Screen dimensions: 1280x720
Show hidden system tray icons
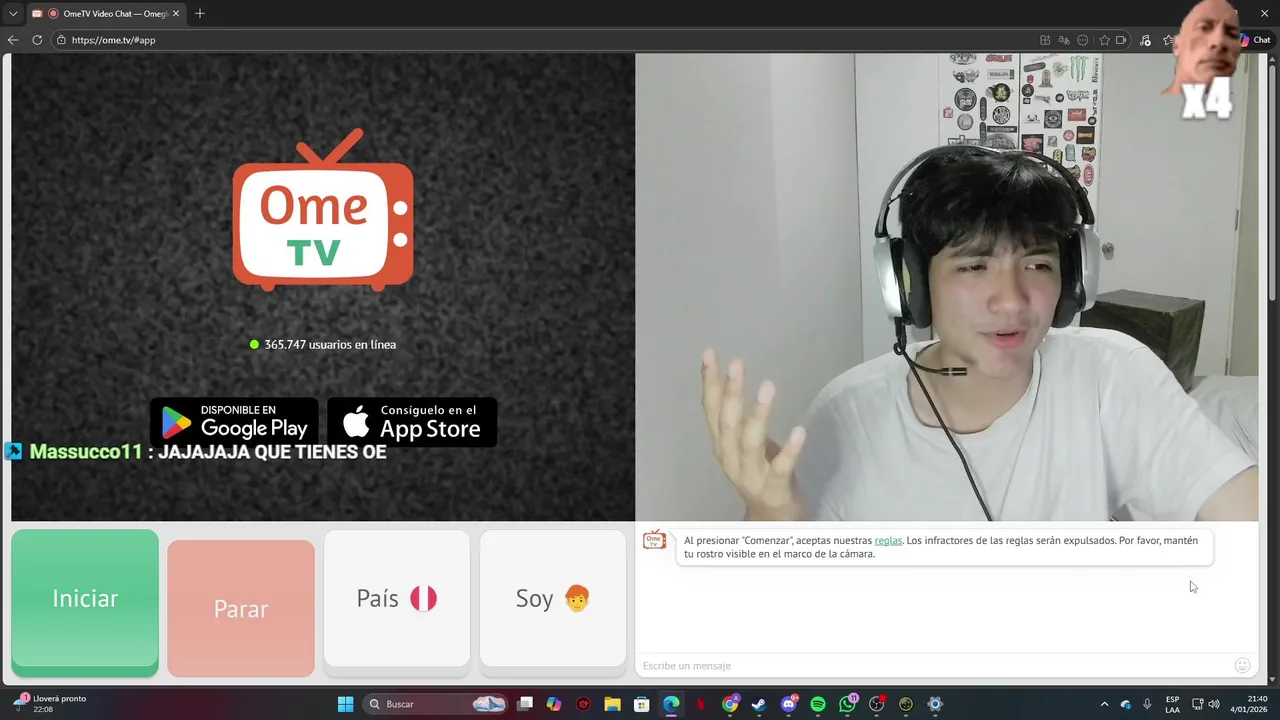[x=1104, y=704]
